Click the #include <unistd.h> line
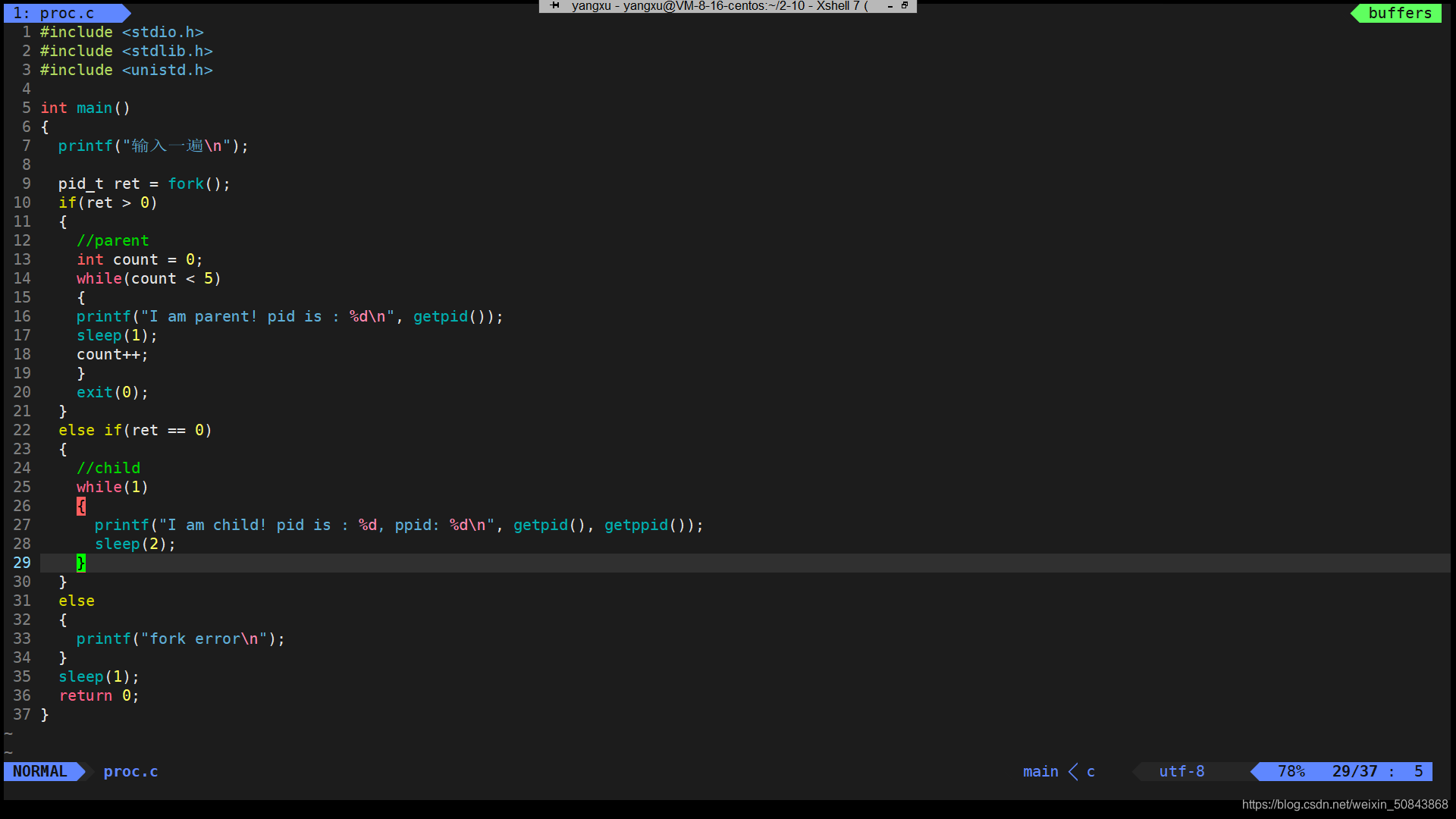 pos(127,70)
